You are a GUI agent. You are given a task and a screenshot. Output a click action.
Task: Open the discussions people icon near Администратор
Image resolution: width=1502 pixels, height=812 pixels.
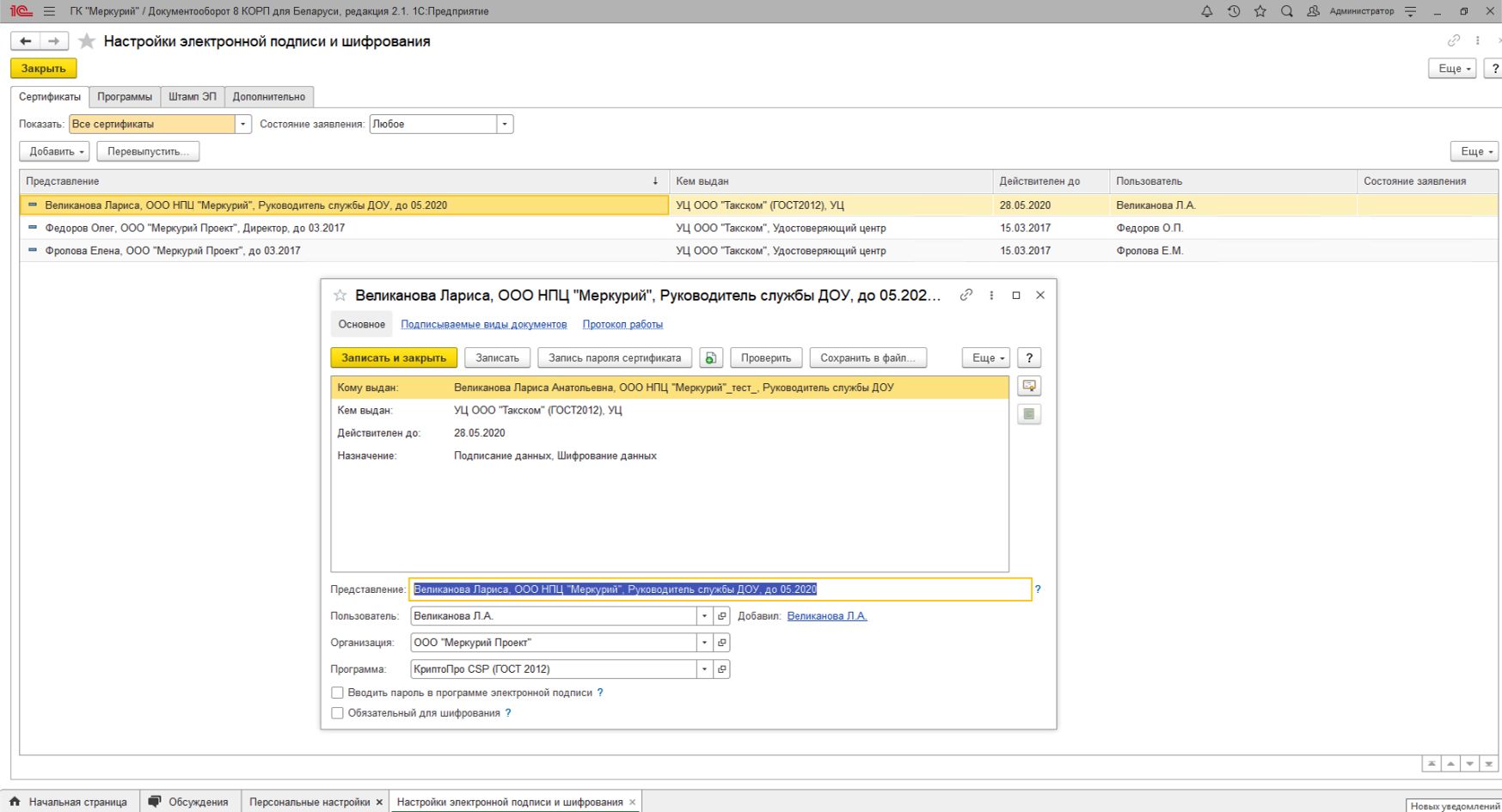coord(1313,11)
